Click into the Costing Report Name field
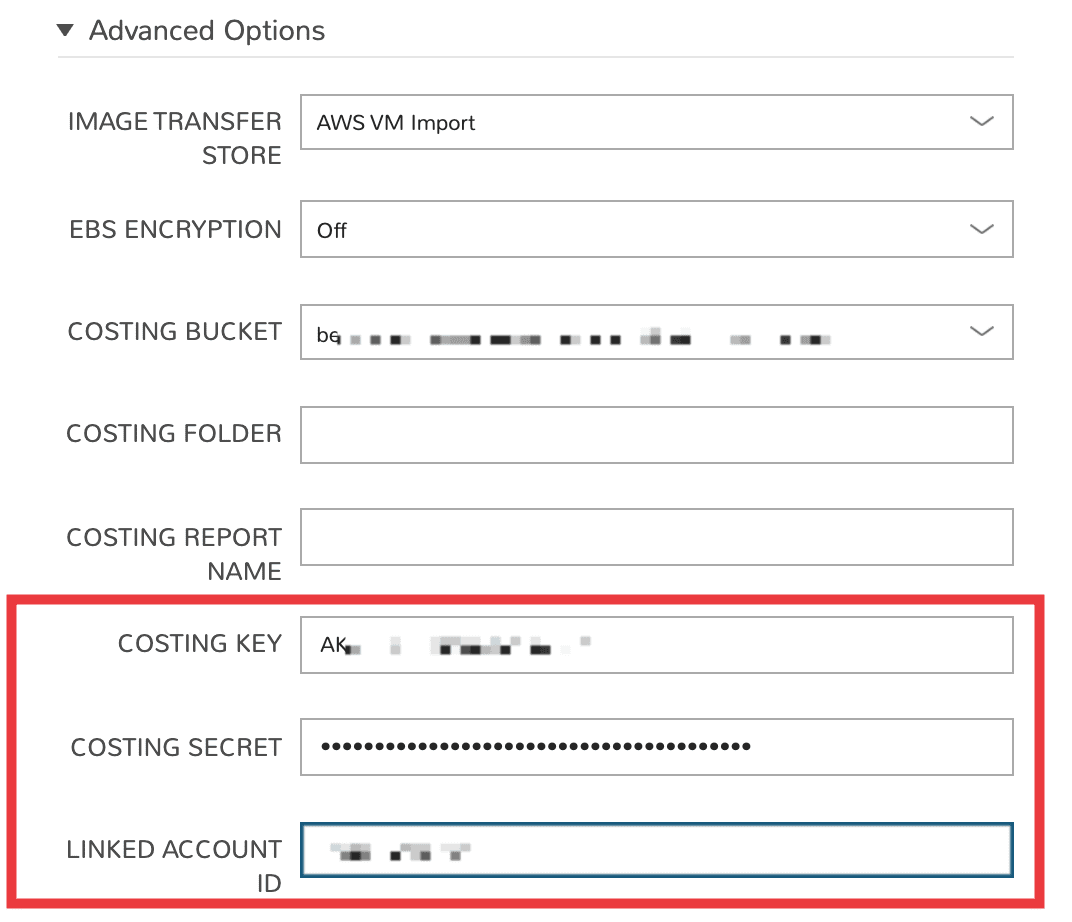The height and width of the screenshot is (922, 1072). pos(656,537)
